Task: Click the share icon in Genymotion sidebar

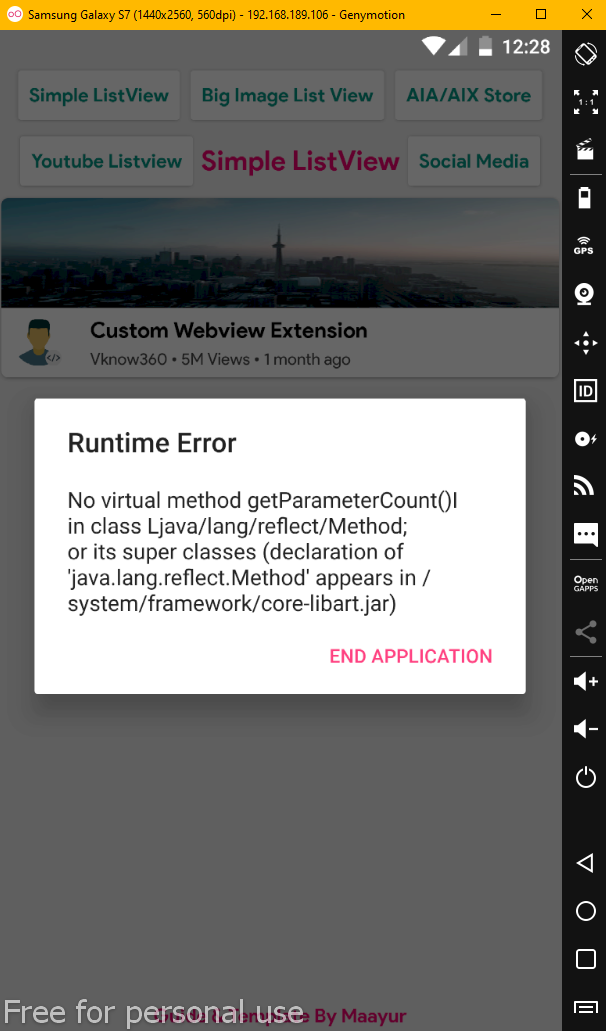Action: click(585, 632)
